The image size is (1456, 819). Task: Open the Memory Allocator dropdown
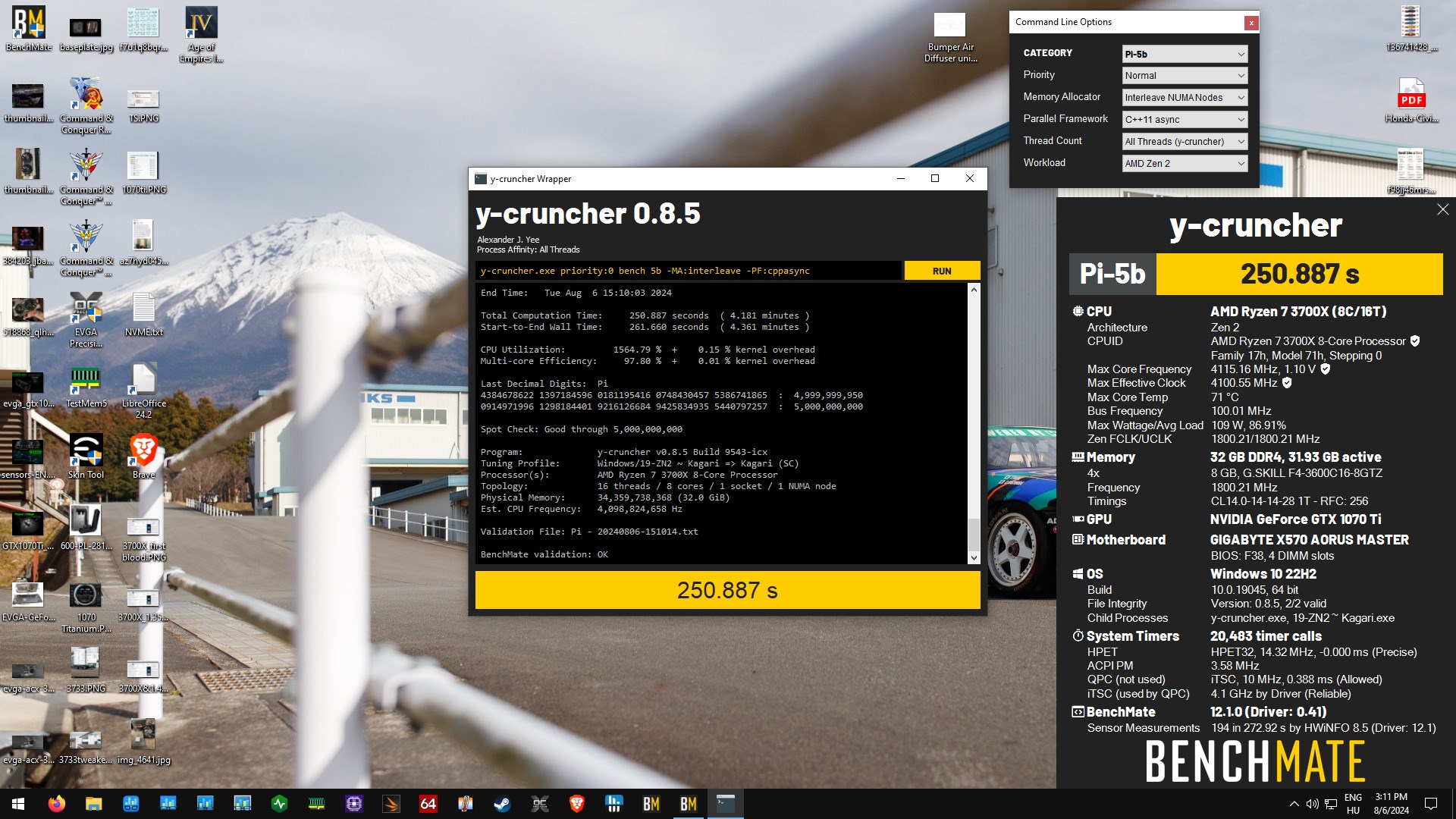(x=1185, y=98)
